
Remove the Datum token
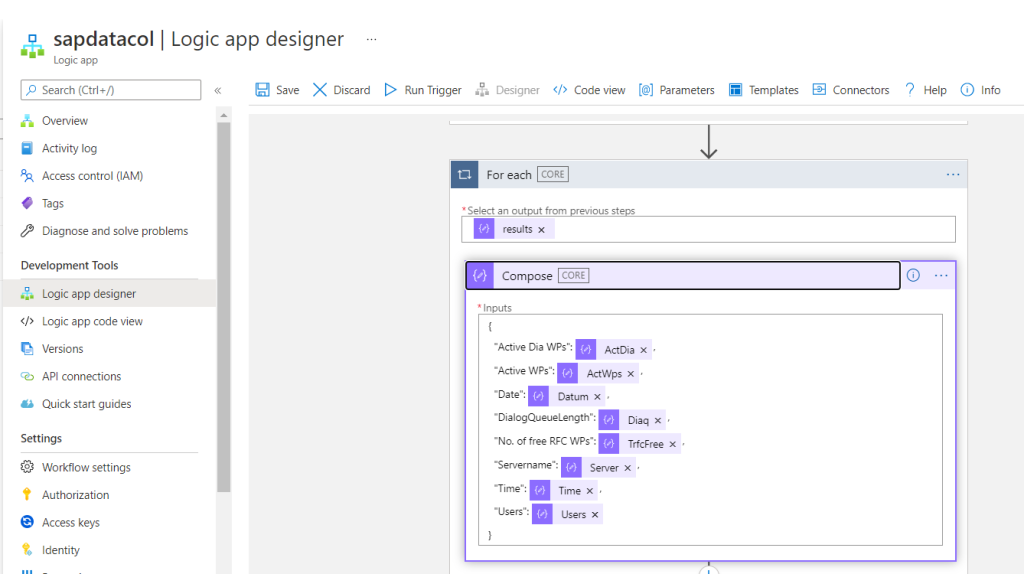pyautogui.click(x=597, y=397)
